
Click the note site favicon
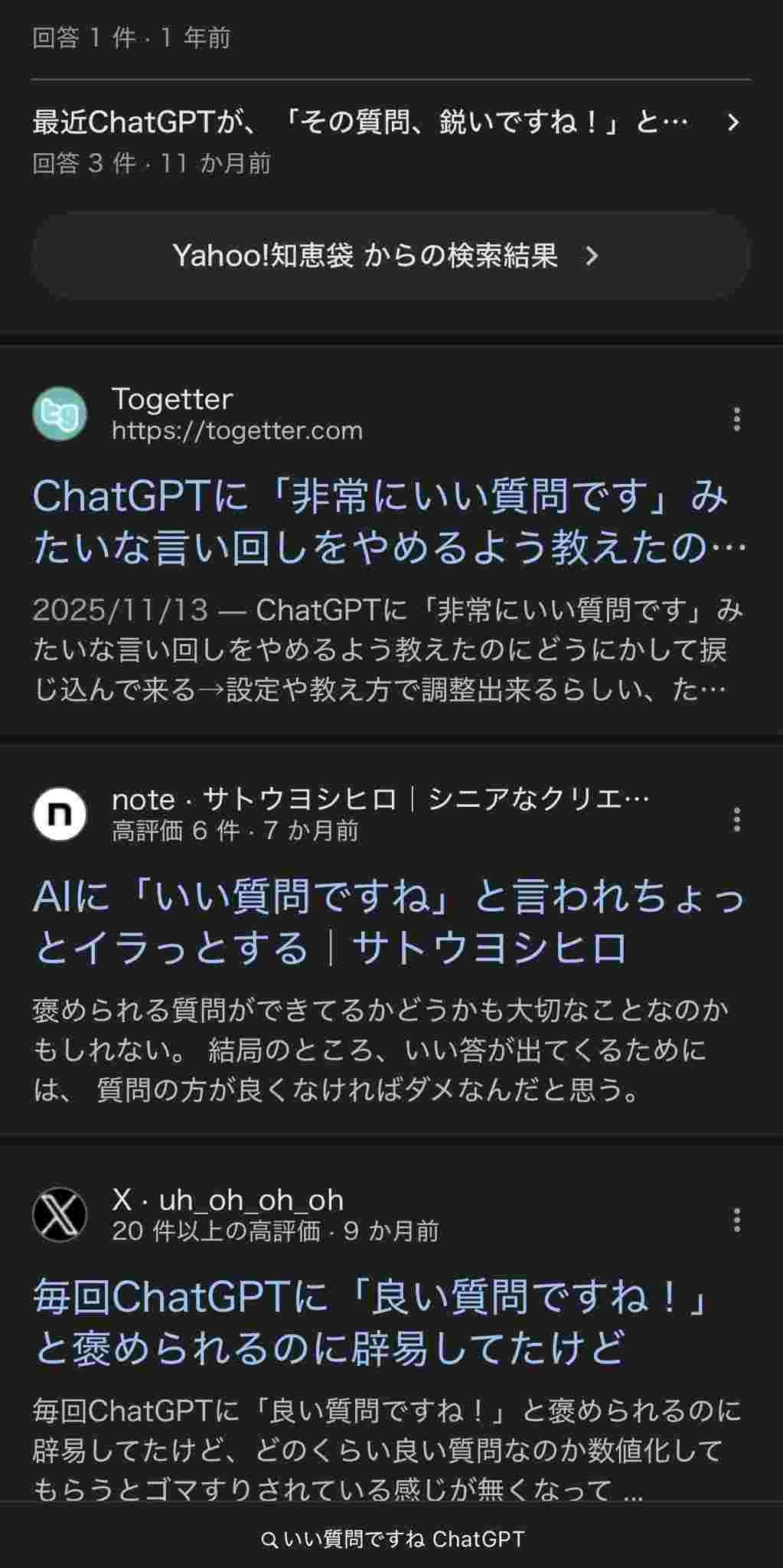(x=60, y=815)
